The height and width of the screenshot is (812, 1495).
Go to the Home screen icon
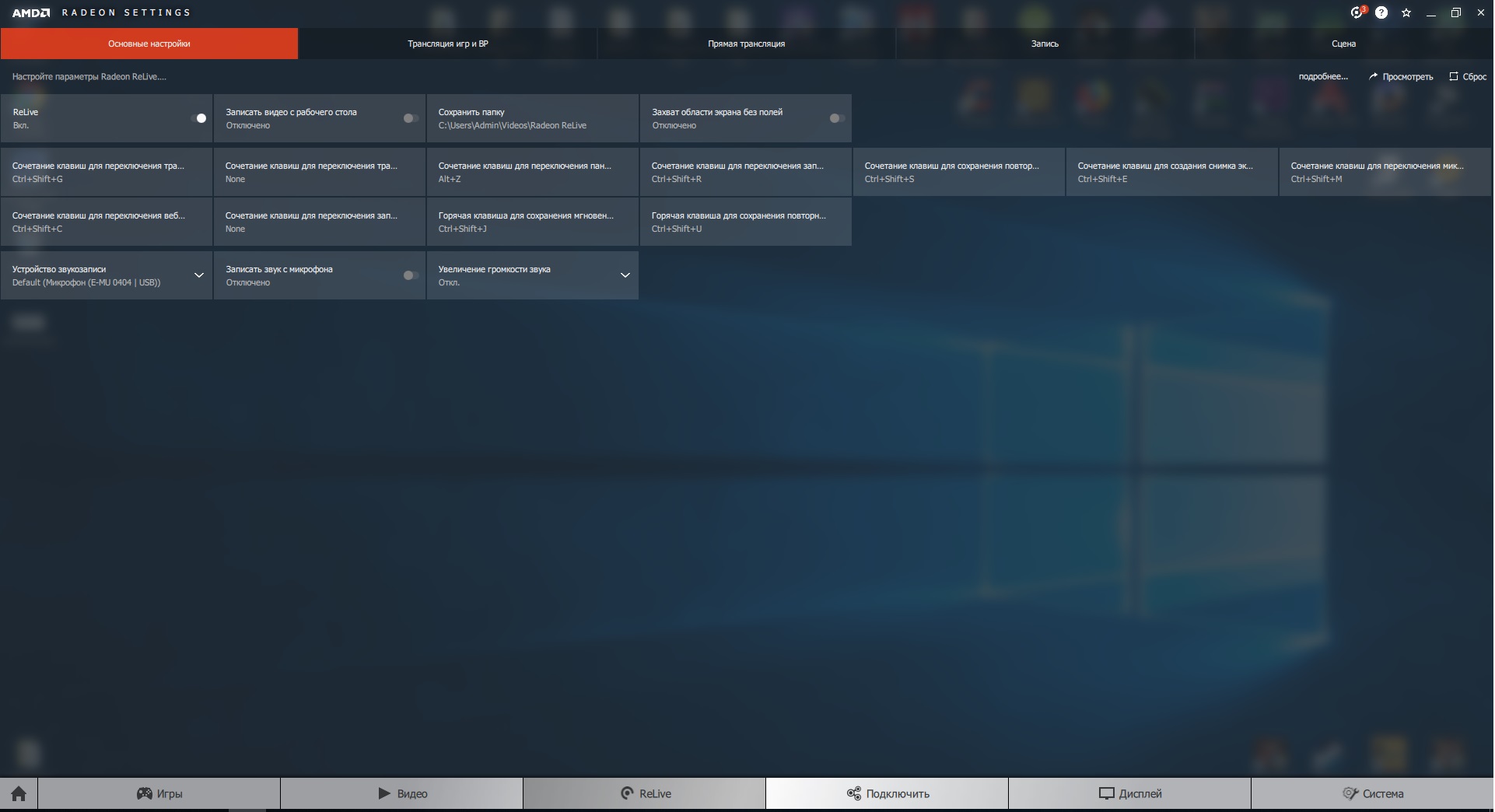(19, 793)
